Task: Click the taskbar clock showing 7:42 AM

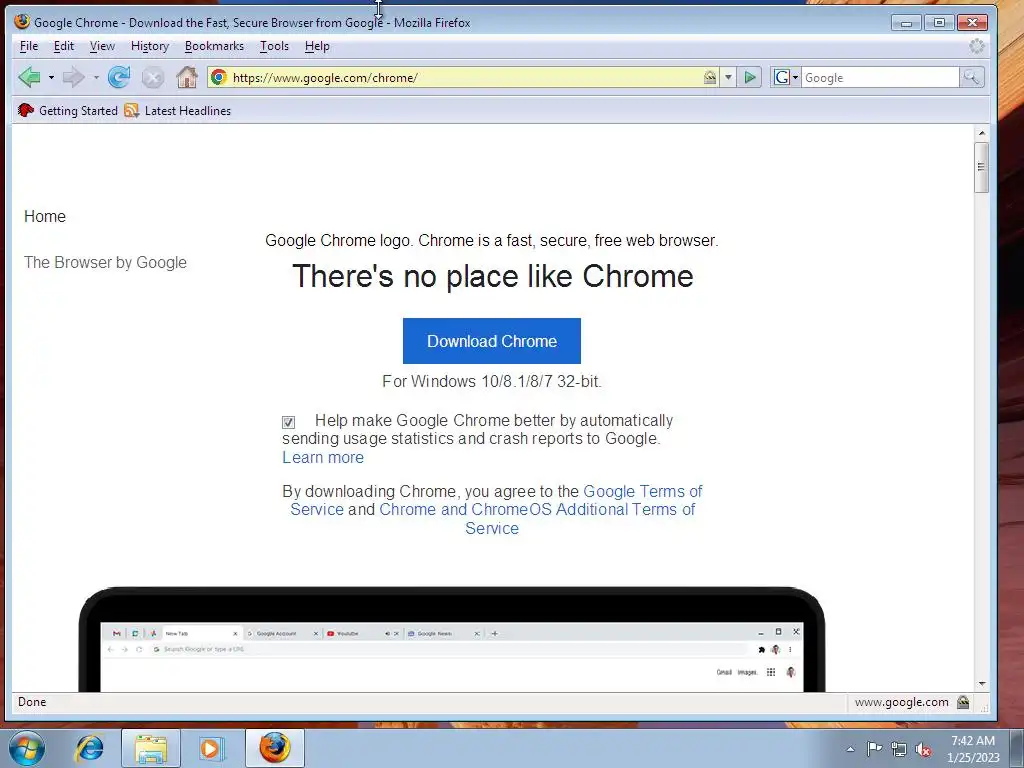Action: pyautogui.click(x=973, y=749)
